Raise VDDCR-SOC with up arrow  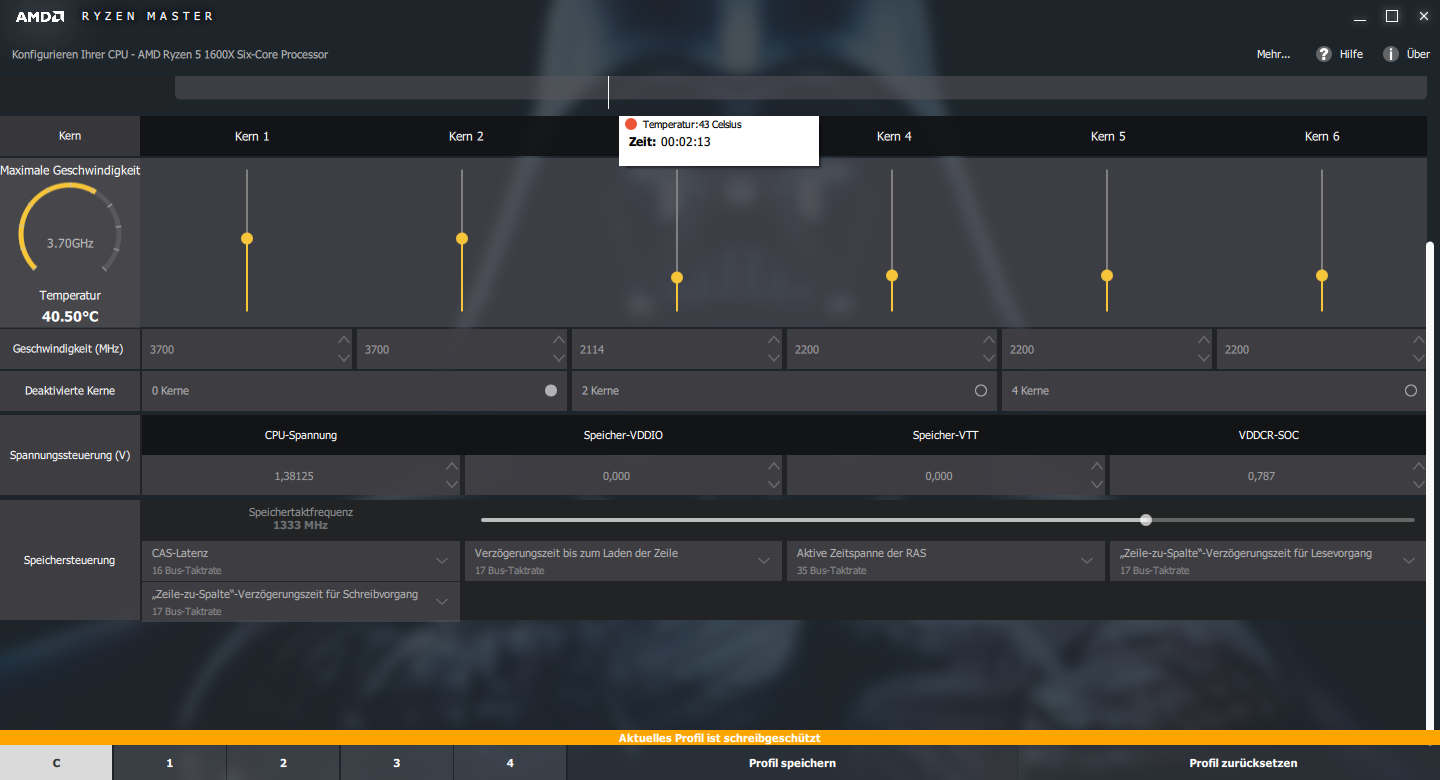[1417, 467]
